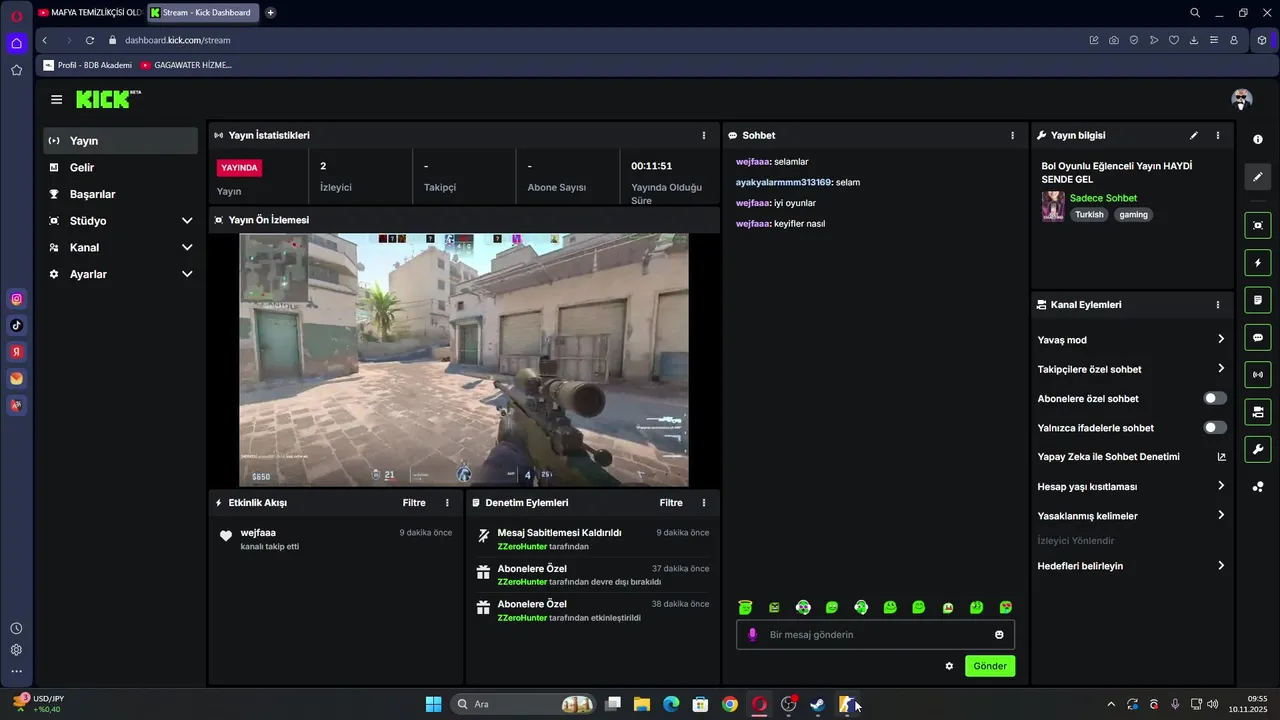Image resolution: width=1280 pixels, height=720 pixels.
Task: Open Filtre in Etkinlik Akışı panel
Action: 414,503
